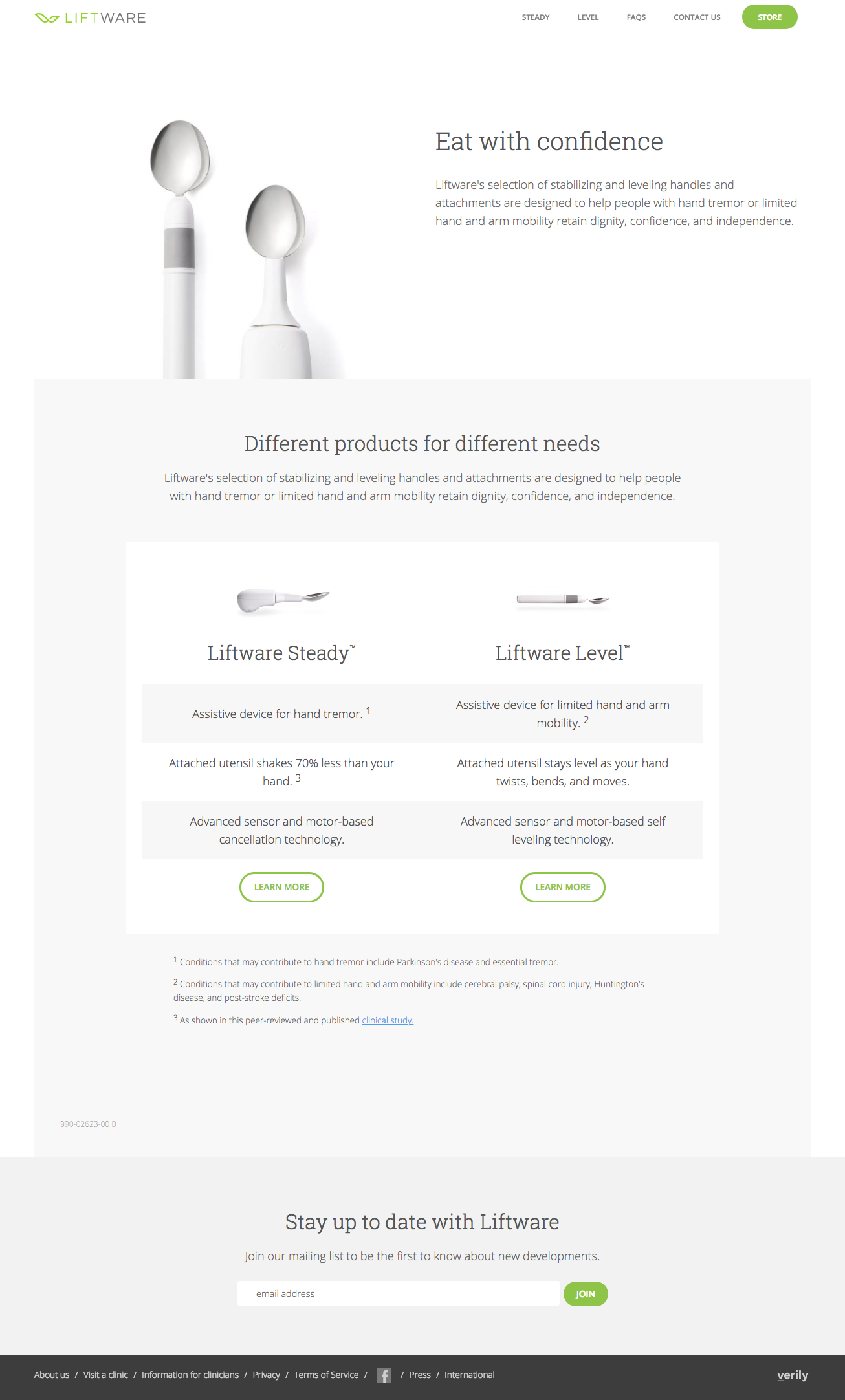The height and width of the screenshot is (1400, 845).
Task: Click the Liftware Steady product image
Action: tap(283, 600)
